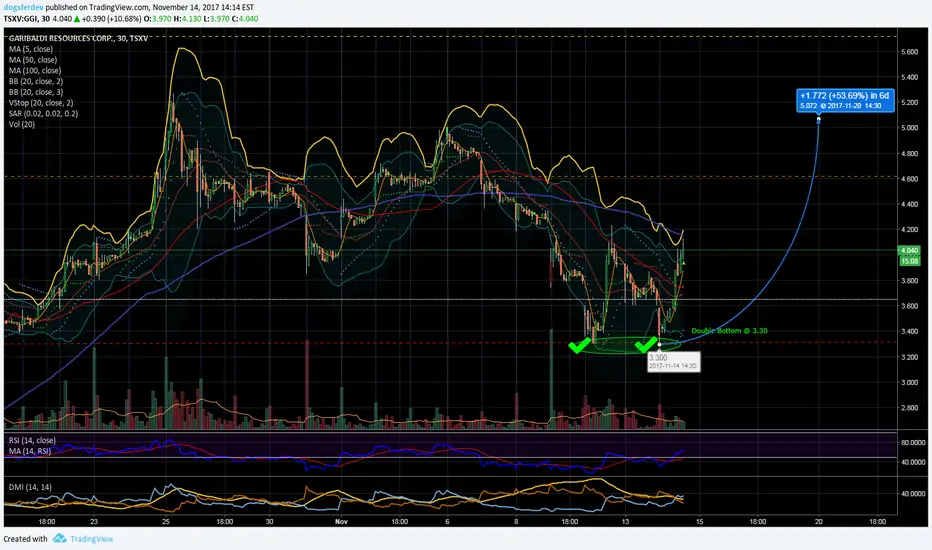Select the MA (100, close) indicator label
This screenshot has height=550, width=932.
[35, 71]
